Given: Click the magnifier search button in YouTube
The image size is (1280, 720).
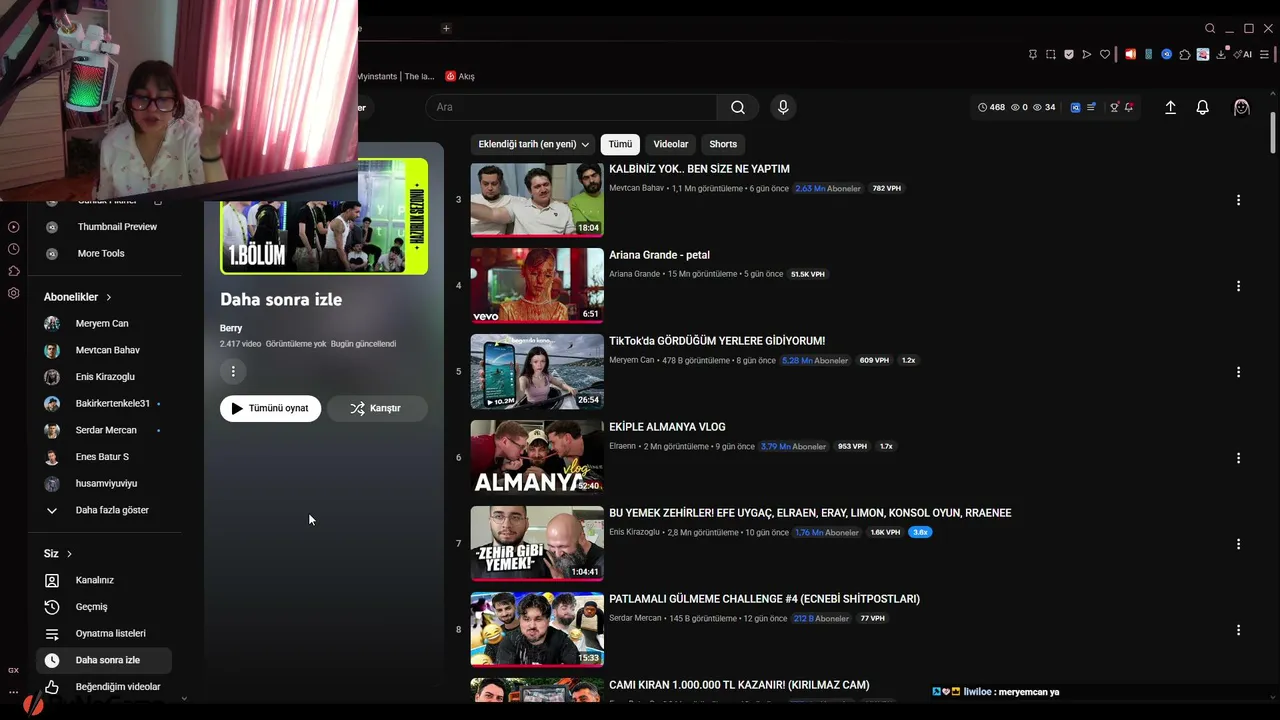Looking at the screenshot, I should (x=738, y=107).
